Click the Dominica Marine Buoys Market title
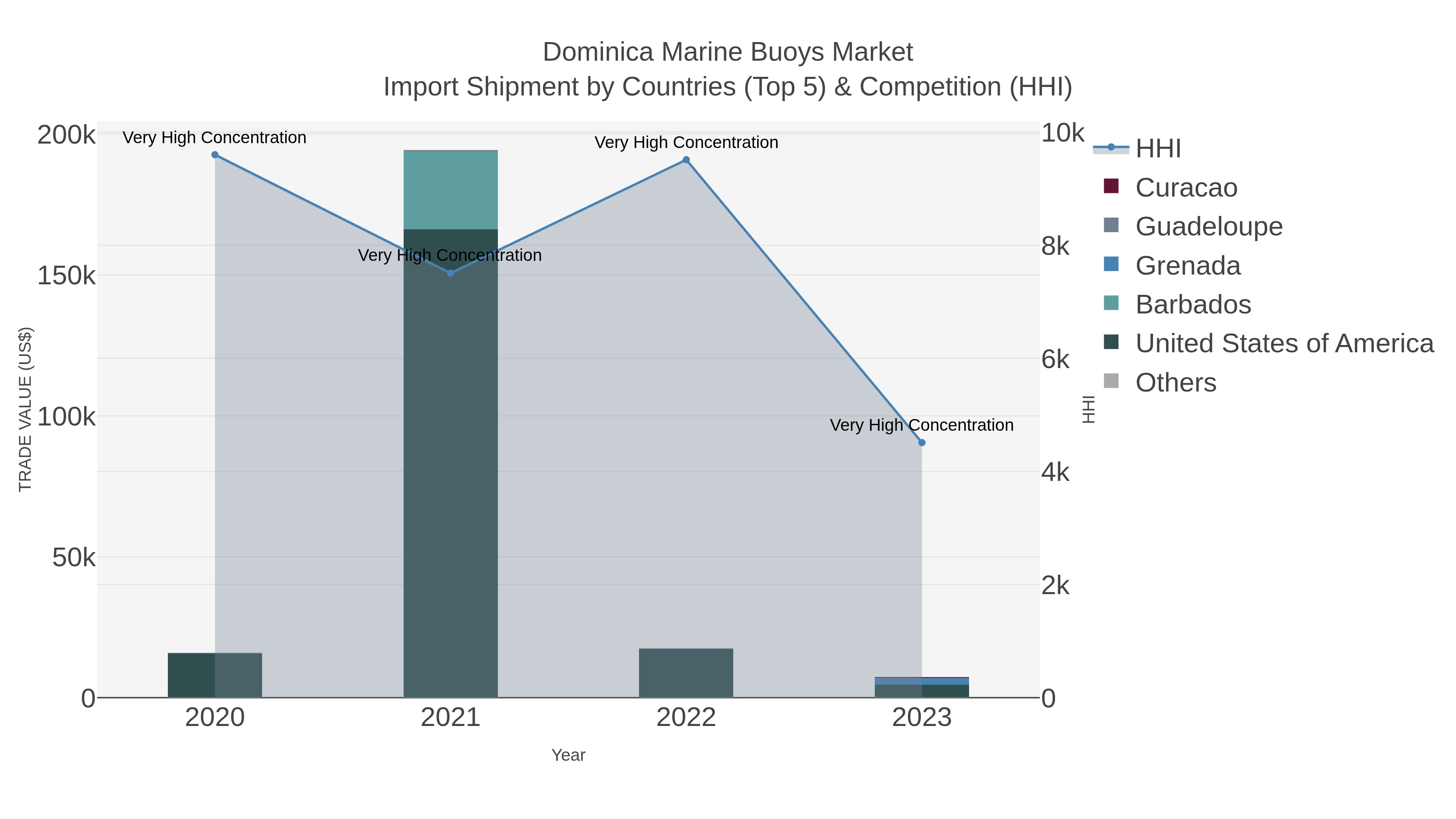This screenshot has width=1456, height=819. (728, 52)
